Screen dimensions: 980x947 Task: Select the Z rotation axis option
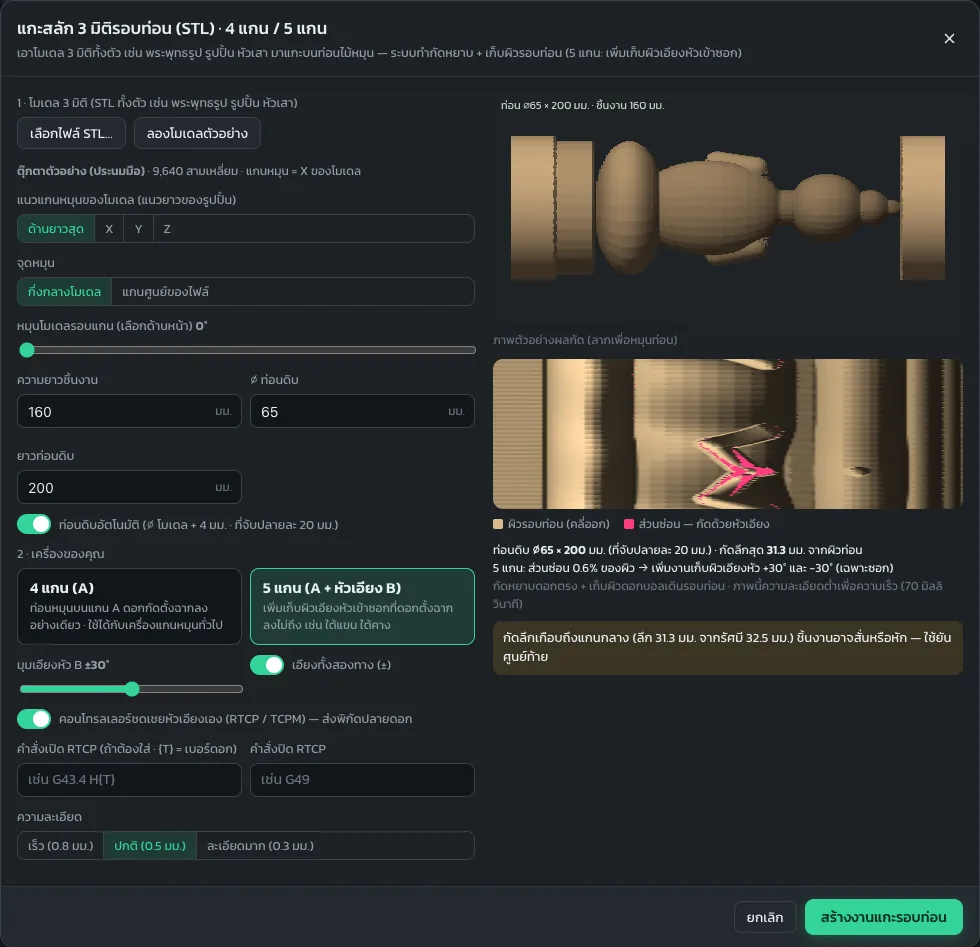pyautogui.click(x=167, y=229)
